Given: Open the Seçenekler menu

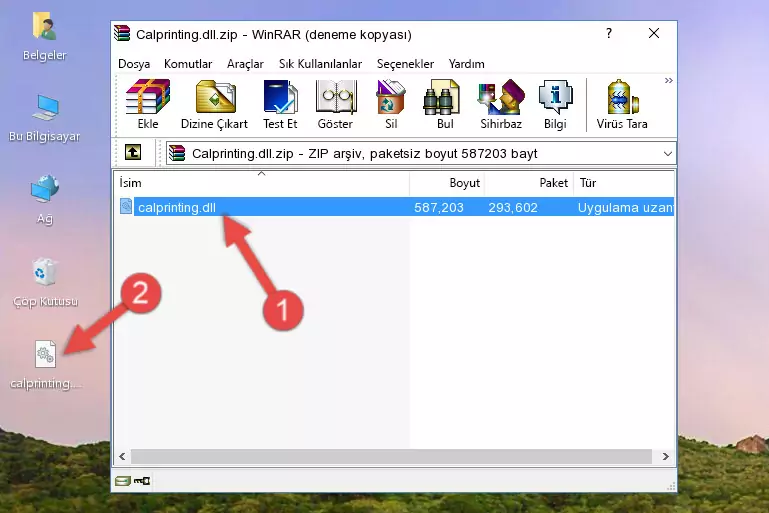Looking at the screenshot, I should tap(405, 64).
